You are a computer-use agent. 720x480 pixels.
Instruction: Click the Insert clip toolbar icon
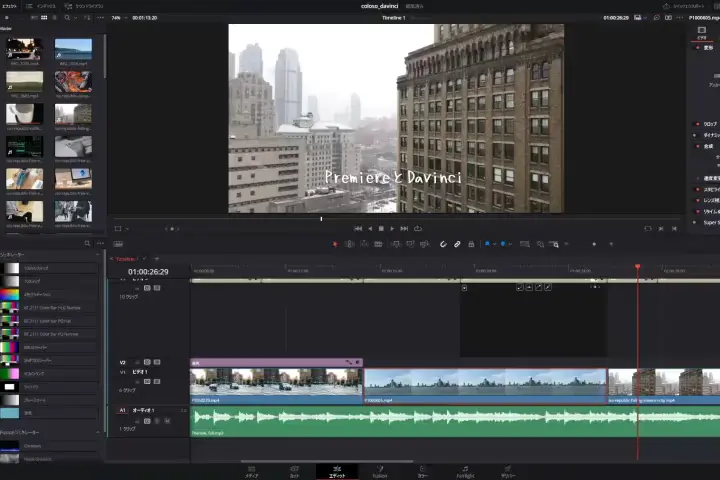[395, 244]
